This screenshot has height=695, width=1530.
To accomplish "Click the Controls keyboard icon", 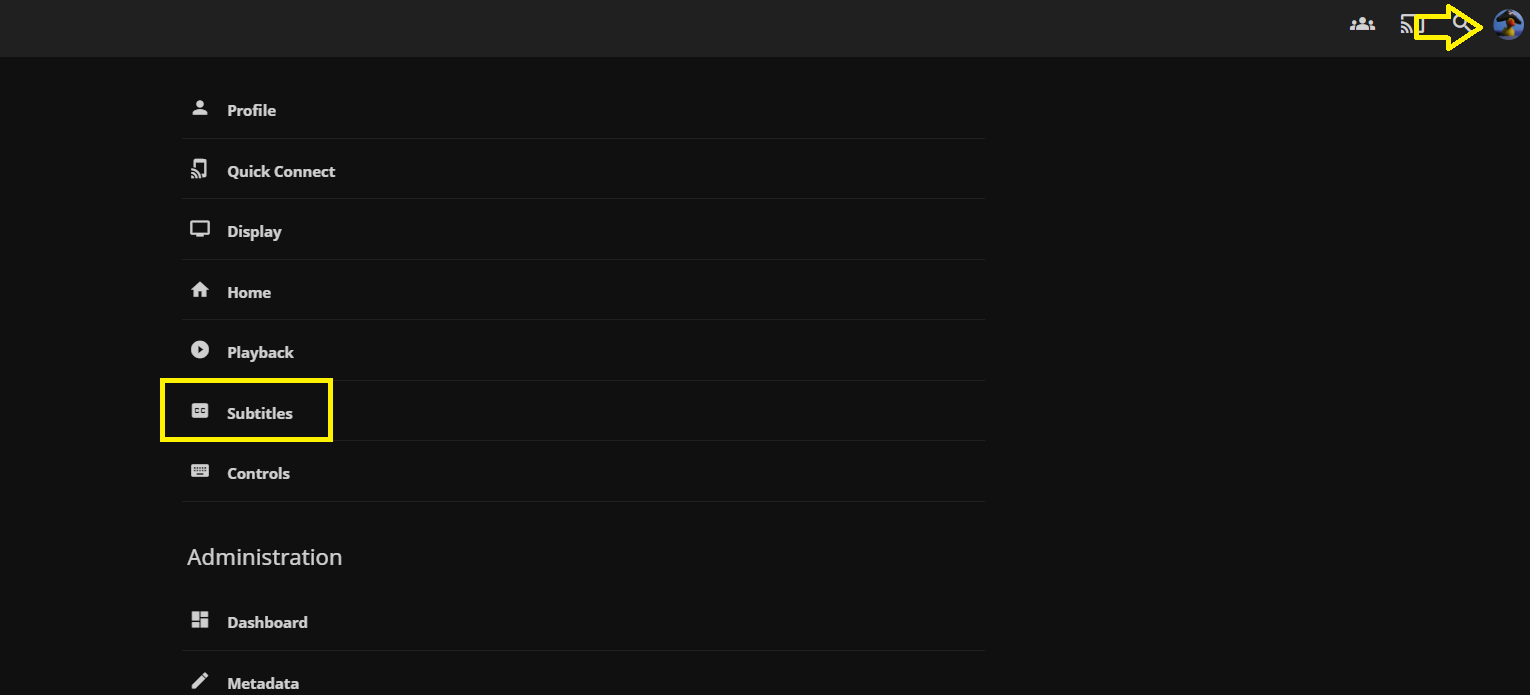I will click(x=200, y=471).
